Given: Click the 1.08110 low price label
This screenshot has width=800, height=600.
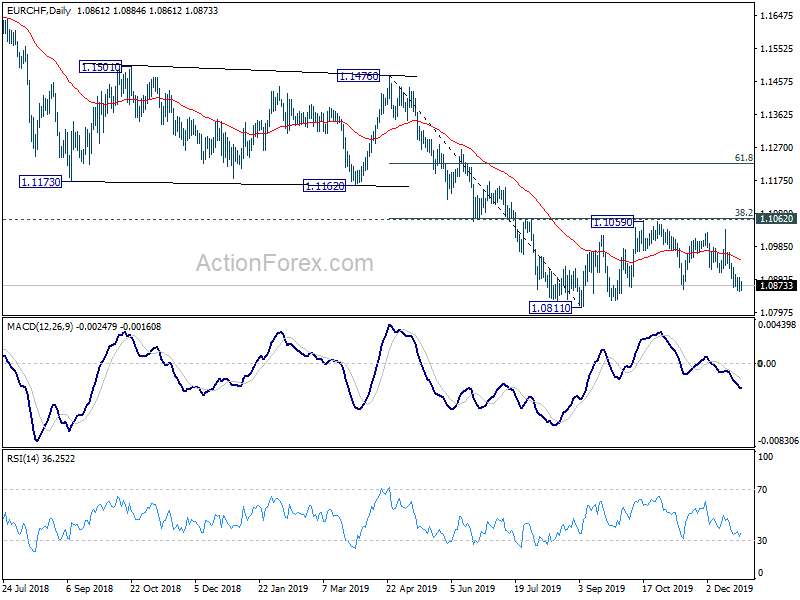Looking at the screenshot, I should 550,308.
